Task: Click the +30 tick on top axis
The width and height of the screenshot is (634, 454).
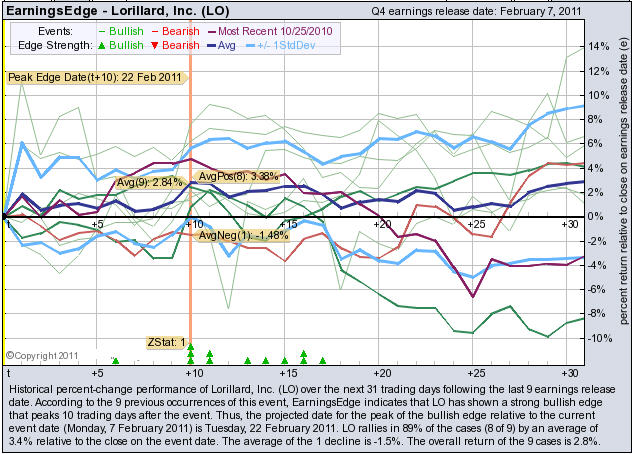Action: tap(568, 226)
